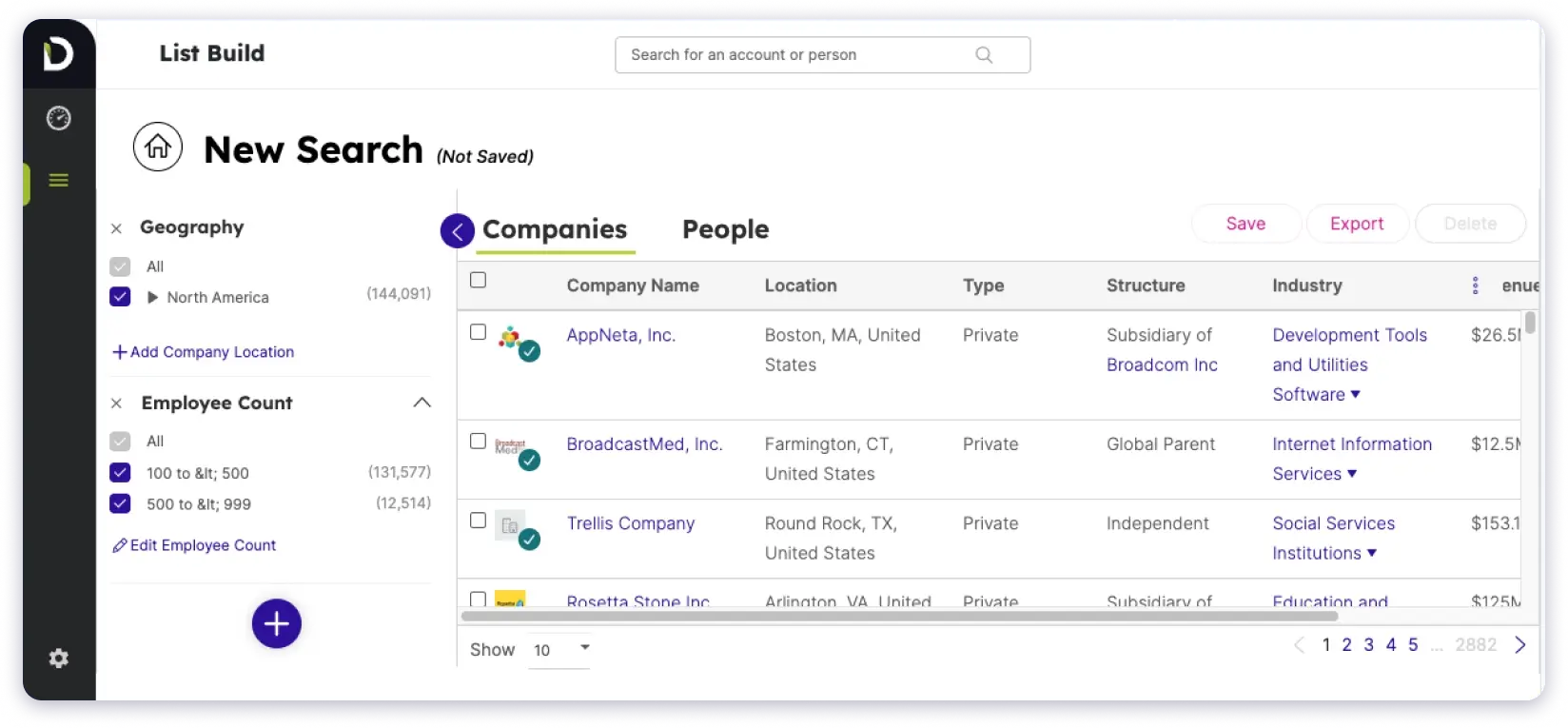Click the AppNeta company logo
Viewport: 1568px width, 728px height.
click(x=511, y=336)
